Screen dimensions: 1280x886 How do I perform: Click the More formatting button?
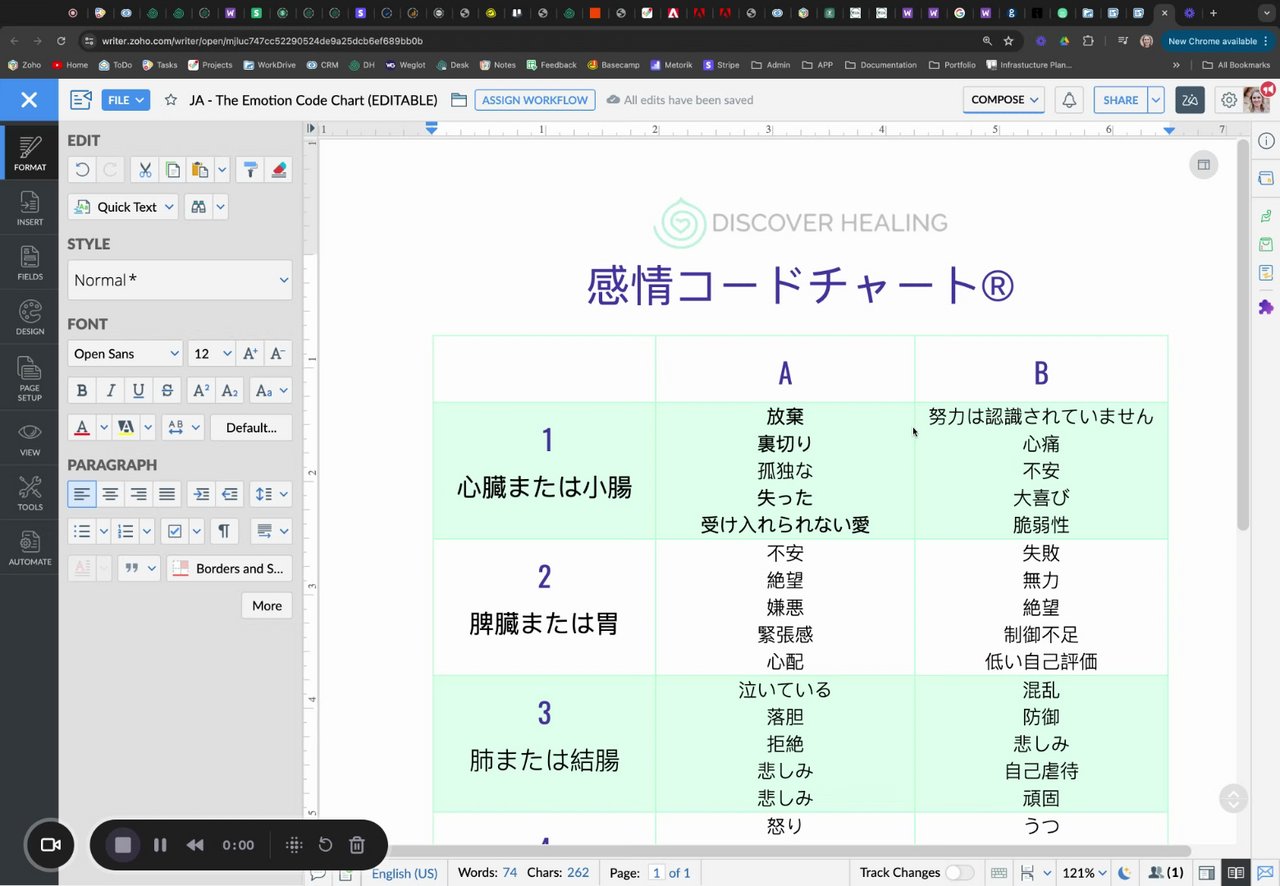[267, 605]
